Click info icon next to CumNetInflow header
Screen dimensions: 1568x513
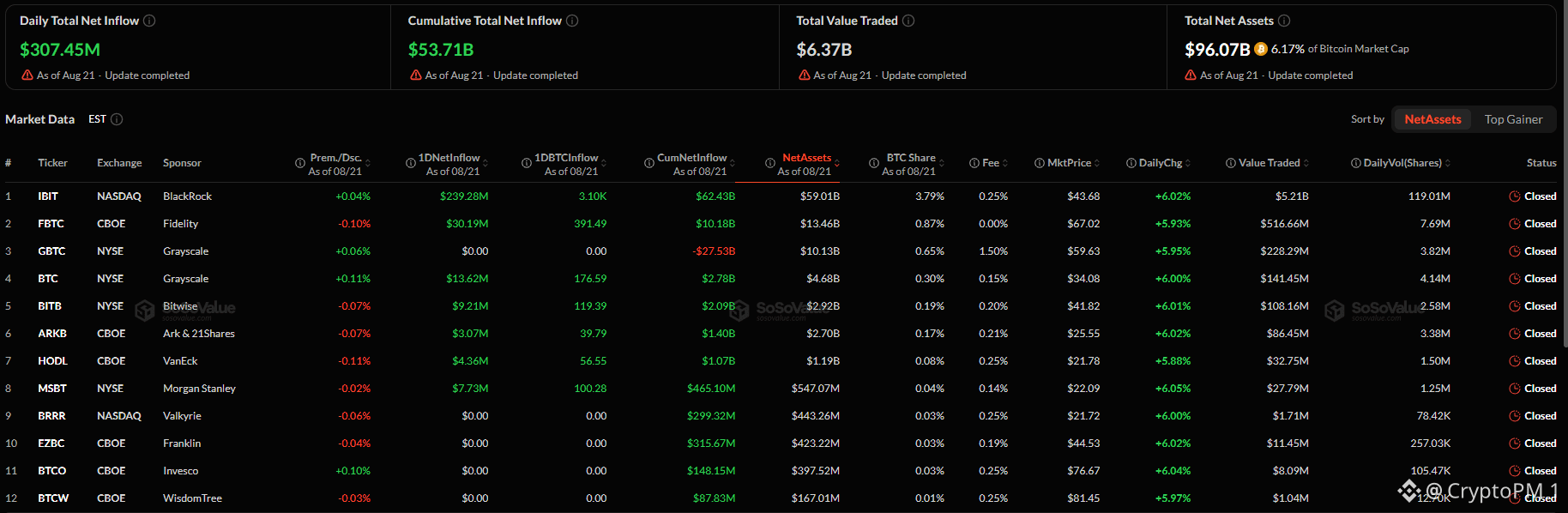tap(649, 163)
